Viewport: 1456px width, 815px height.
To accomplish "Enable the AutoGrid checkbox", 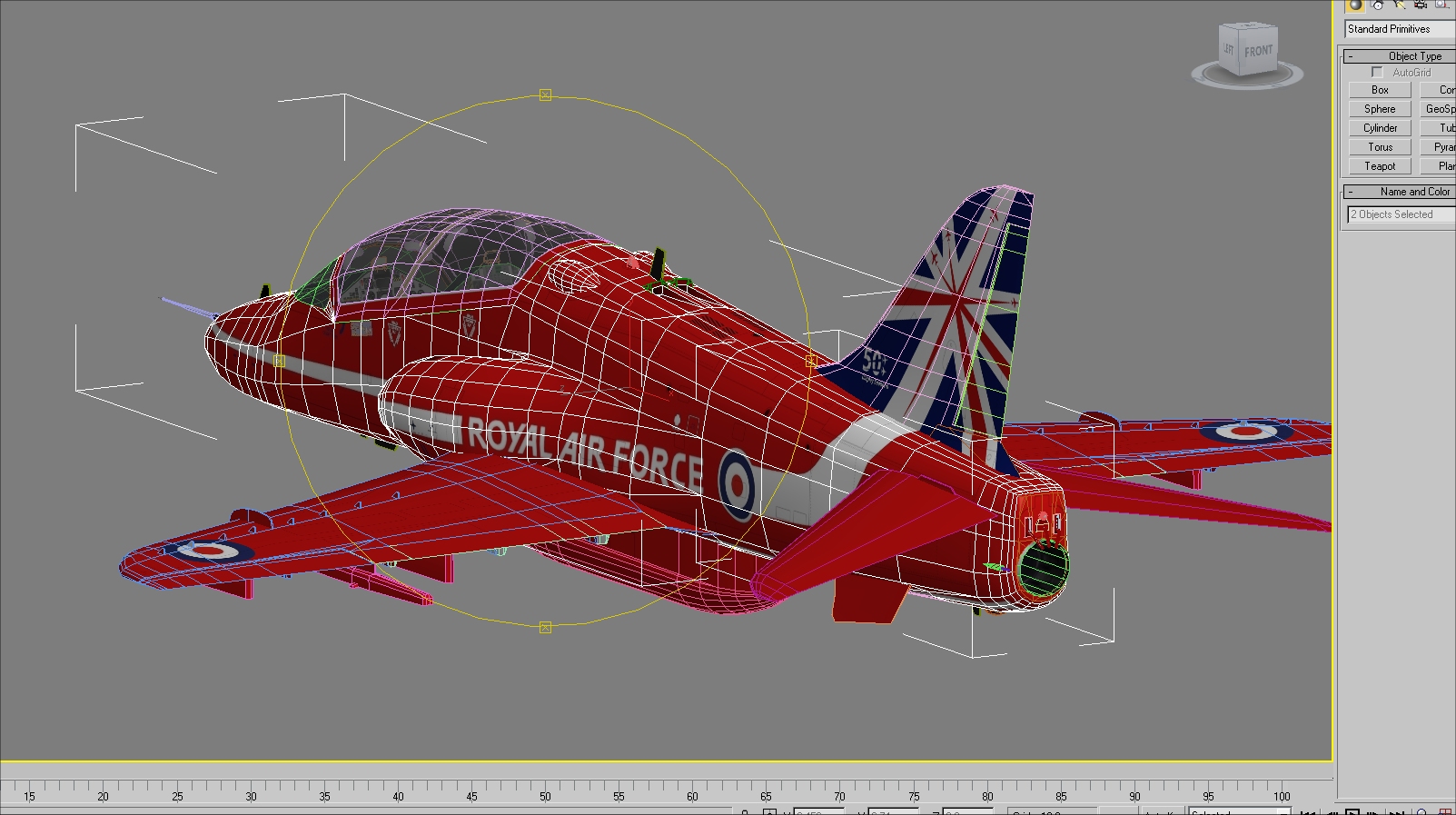I will 1377,73.
